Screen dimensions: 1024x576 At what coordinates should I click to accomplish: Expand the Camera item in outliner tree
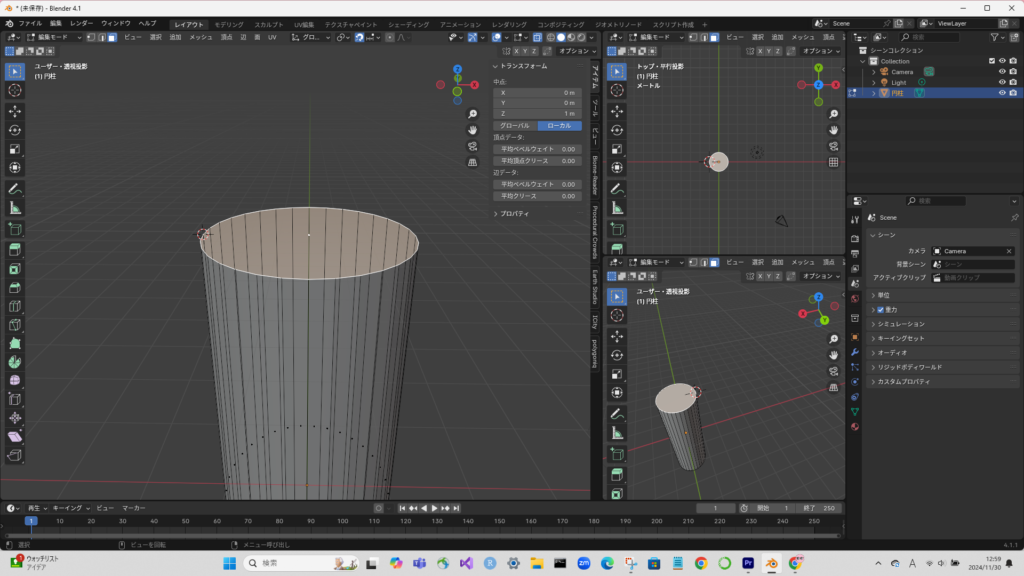(x=873, y=71)
